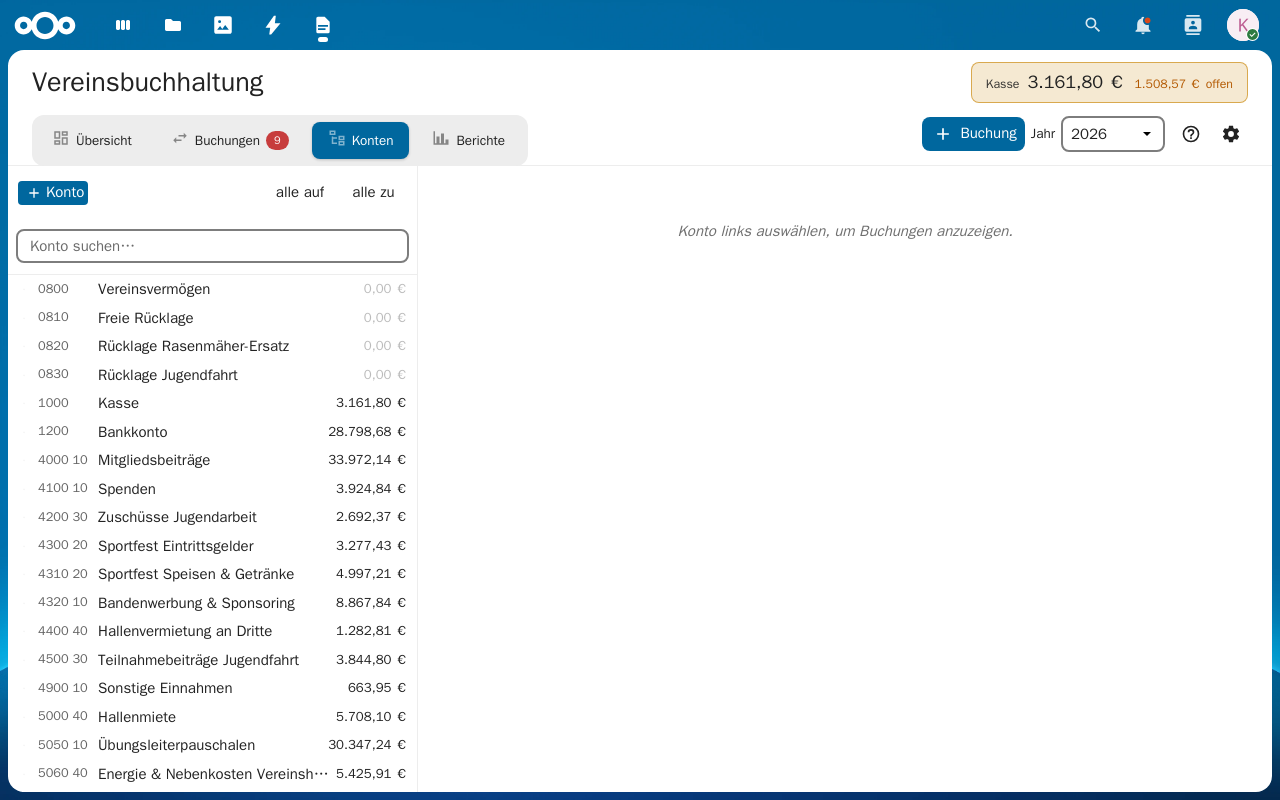Select account Energie & Nebenkosten Vereinsh…
The image size is (1280, 800).
tap(212, 774)
